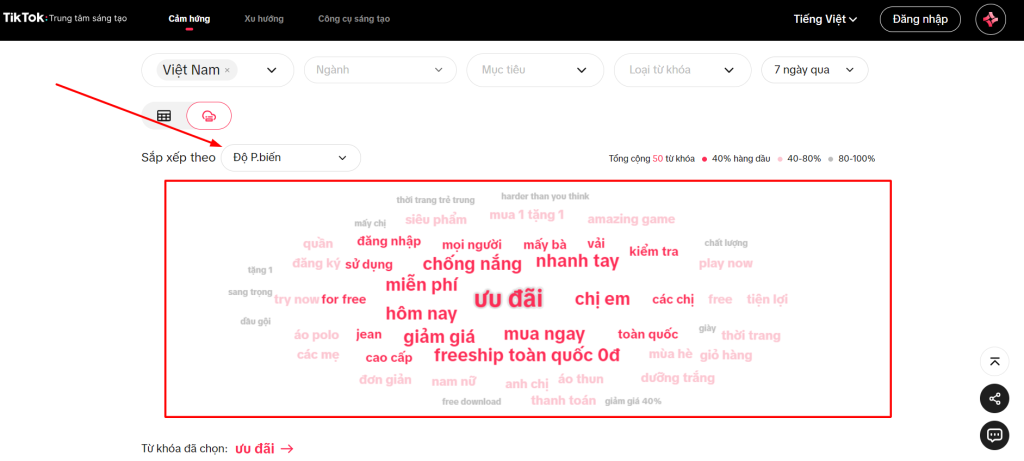Screen dimensions: 1024x461
Task: Switch to table view icon
Action: click(164, 116)
